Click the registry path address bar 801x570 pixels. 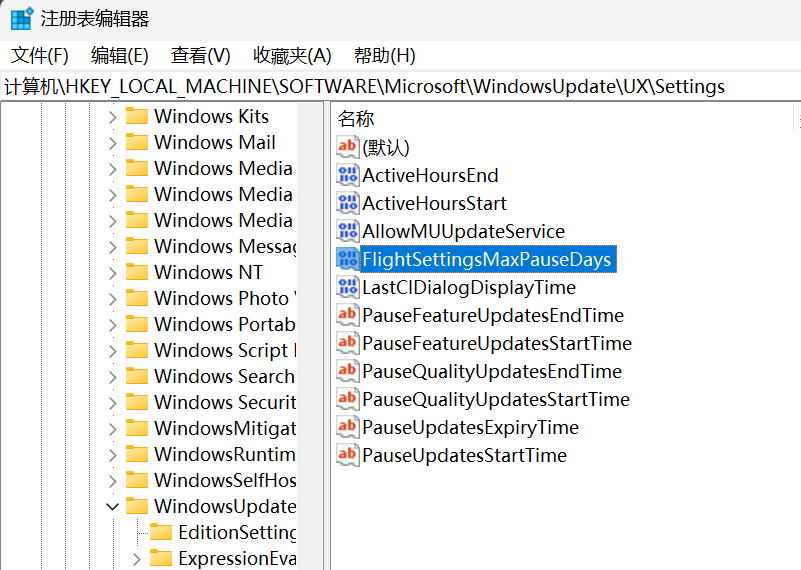click(x=400, y=86)
